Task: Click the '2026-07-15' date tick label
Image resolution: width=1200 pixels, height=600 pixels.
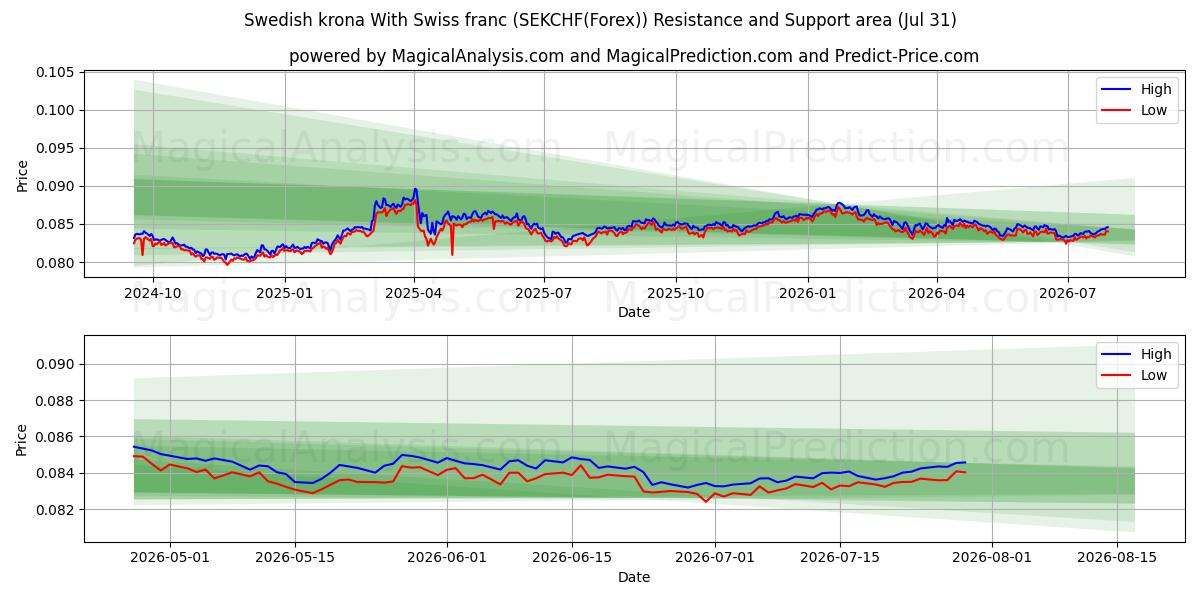Action: (842, 558)
